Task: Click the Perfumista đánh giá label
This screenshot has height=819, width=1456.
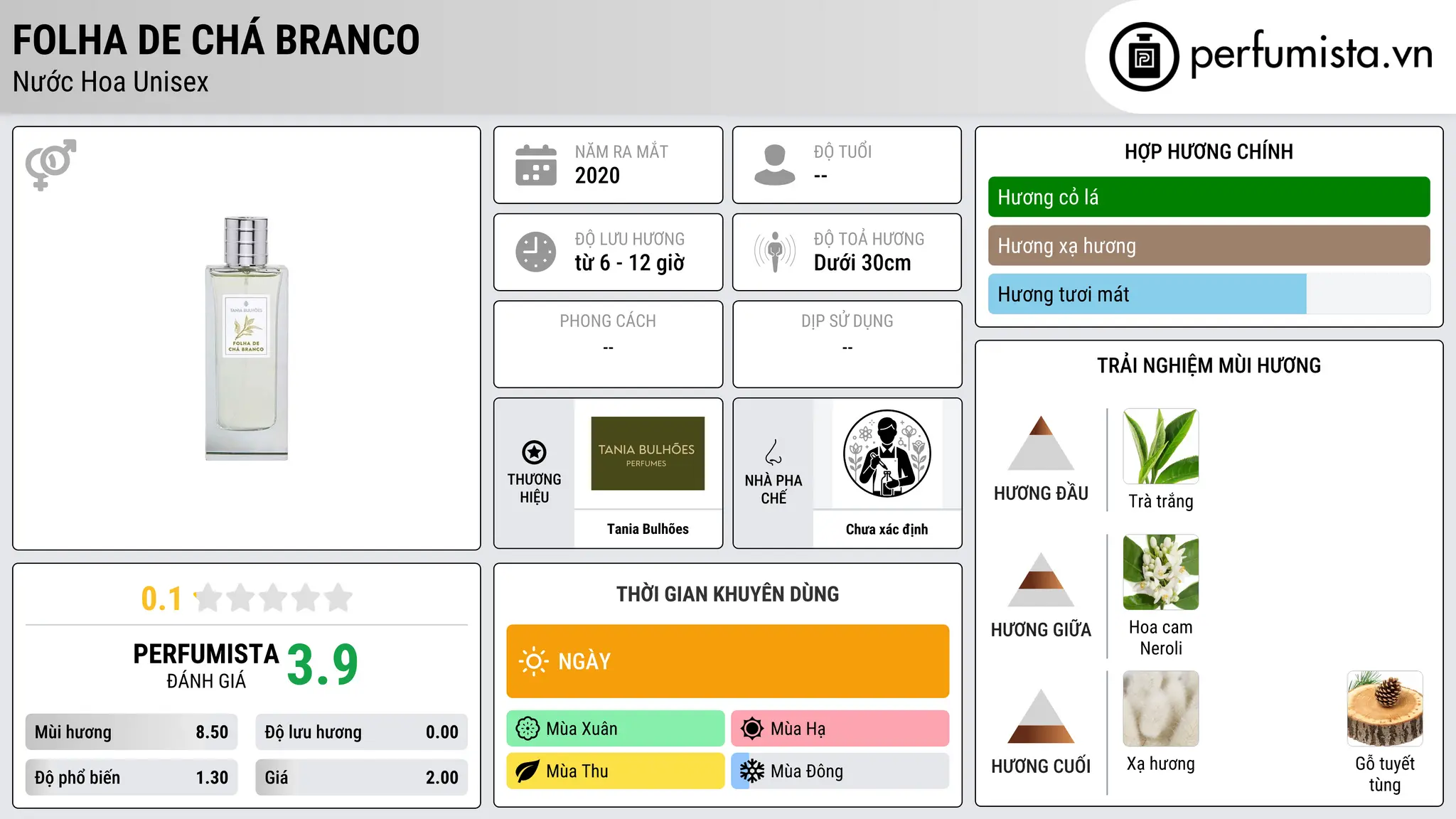Action: [x=206, y=665]
